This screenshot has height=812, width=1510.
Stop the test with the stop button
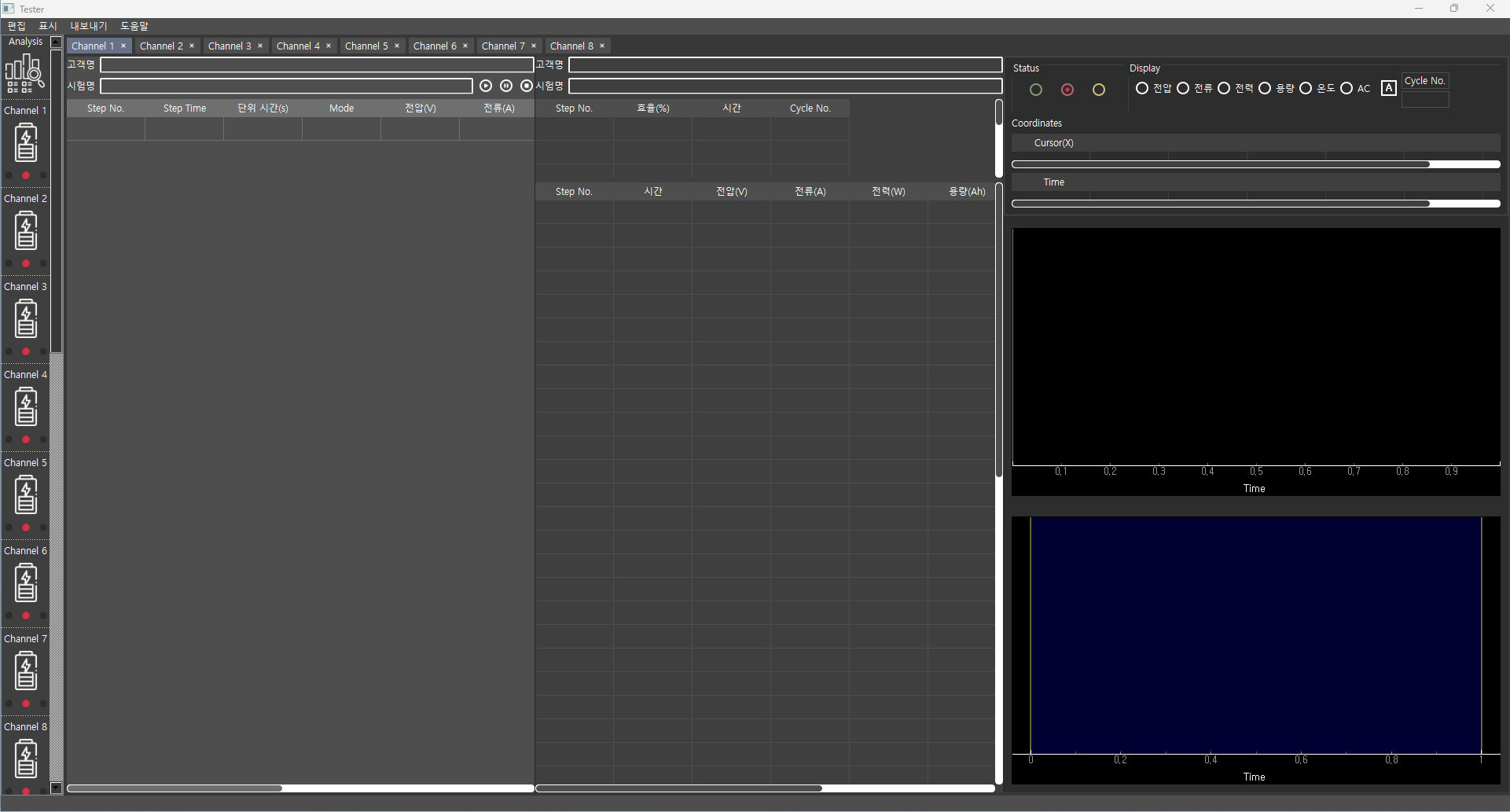point(527,86)
